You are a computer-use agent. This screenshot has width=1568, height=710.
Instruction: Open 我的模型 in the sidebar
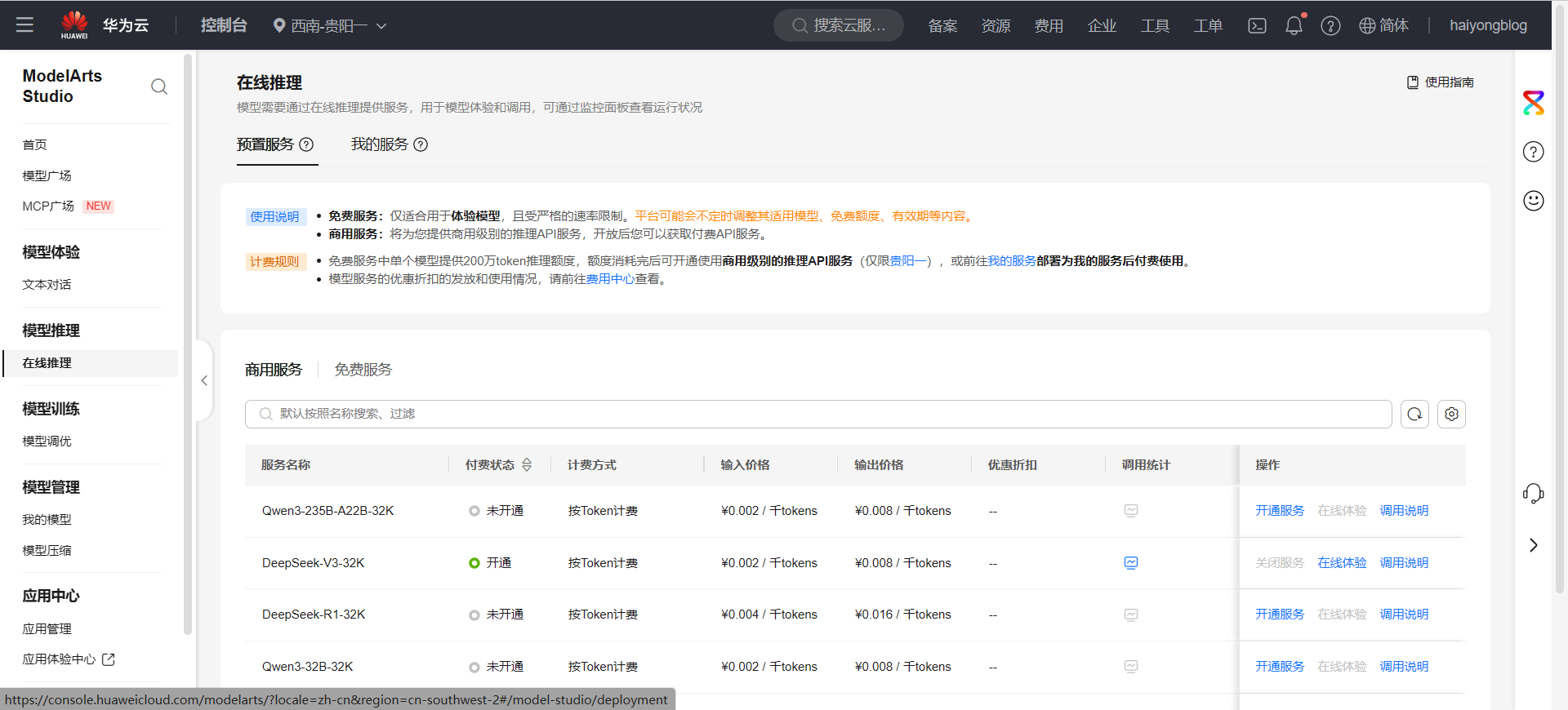coord(47,520)
